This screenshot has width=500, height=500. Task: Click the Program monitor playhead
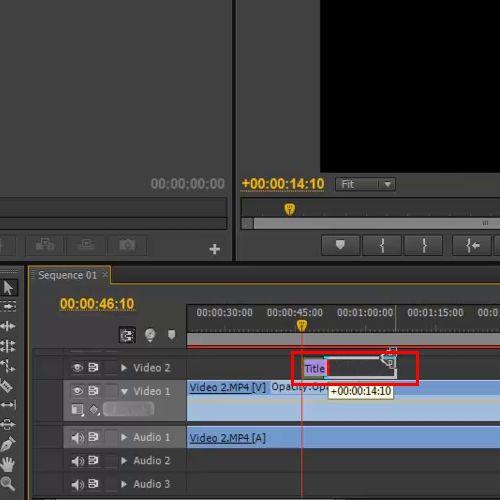[290, 209]
